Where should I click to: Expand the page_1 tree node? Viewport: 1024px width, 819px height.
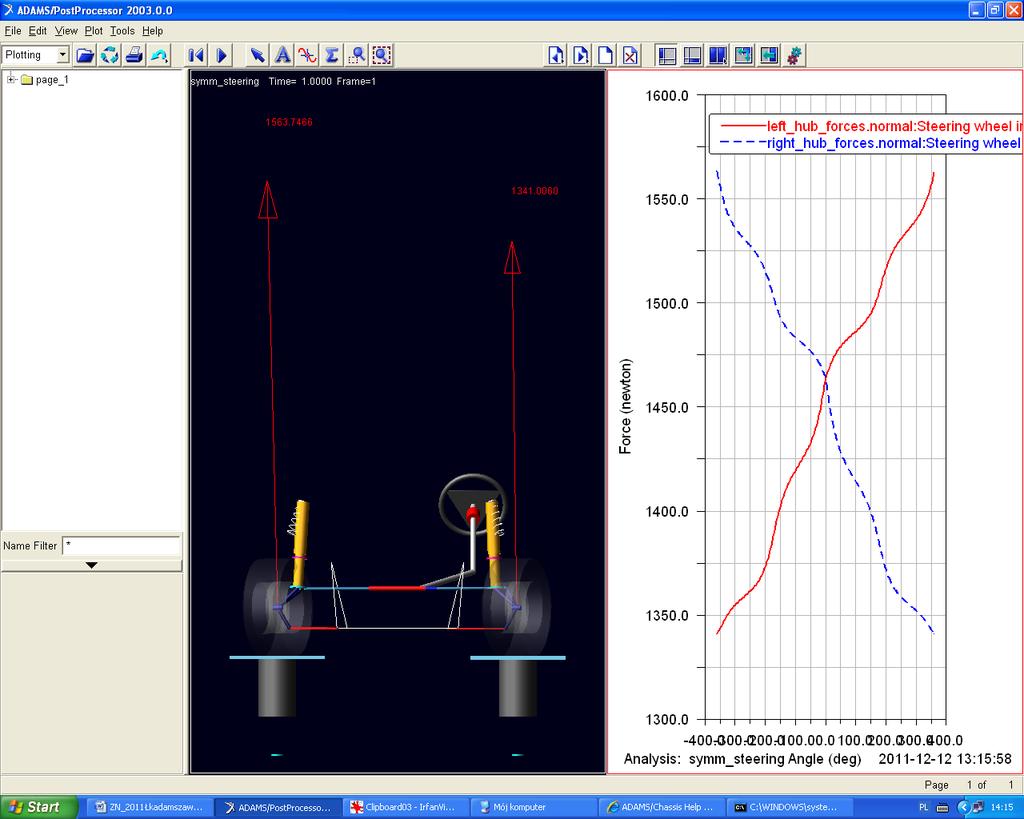[x=11, y=80]
